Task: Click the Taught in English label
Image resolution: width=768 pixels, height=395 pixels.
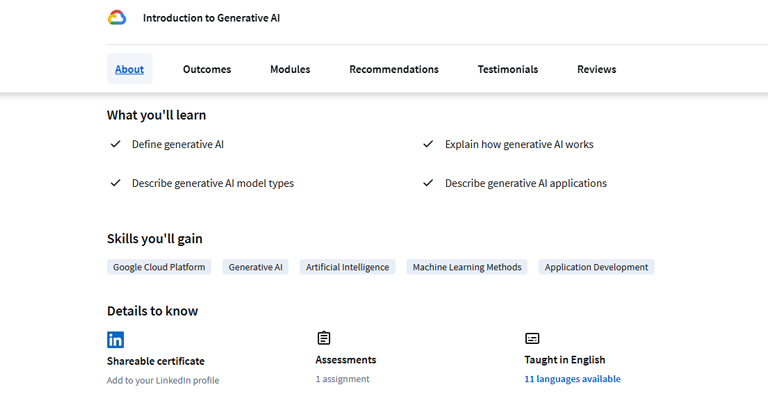Action: click(x=565, y=360)
